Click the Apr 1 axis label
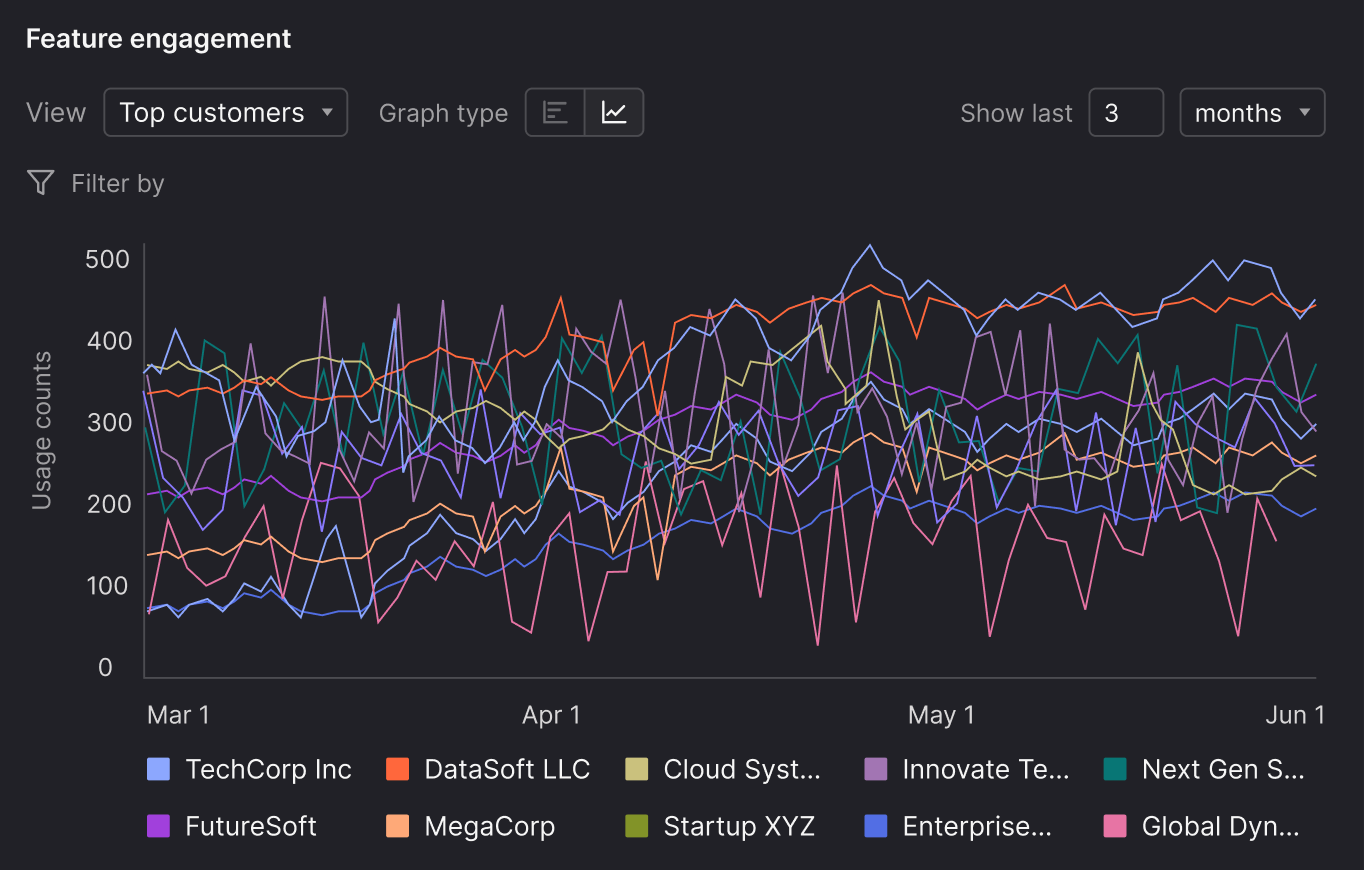The height and width of the screenshot is (870, 1364). click(551, 715)
